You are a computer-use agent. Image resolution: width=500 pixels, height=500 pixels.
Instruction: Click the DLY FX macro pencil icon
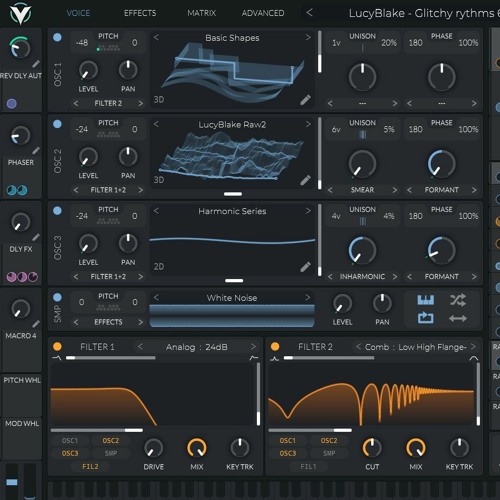click(36, 237)
